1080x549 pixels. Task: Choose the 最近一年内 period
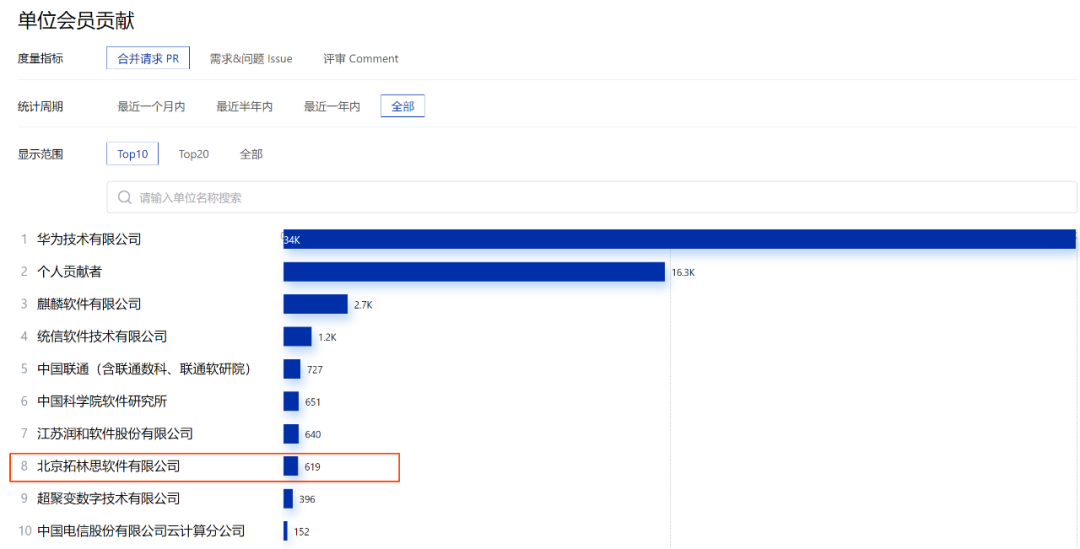[x=332, y=106]
